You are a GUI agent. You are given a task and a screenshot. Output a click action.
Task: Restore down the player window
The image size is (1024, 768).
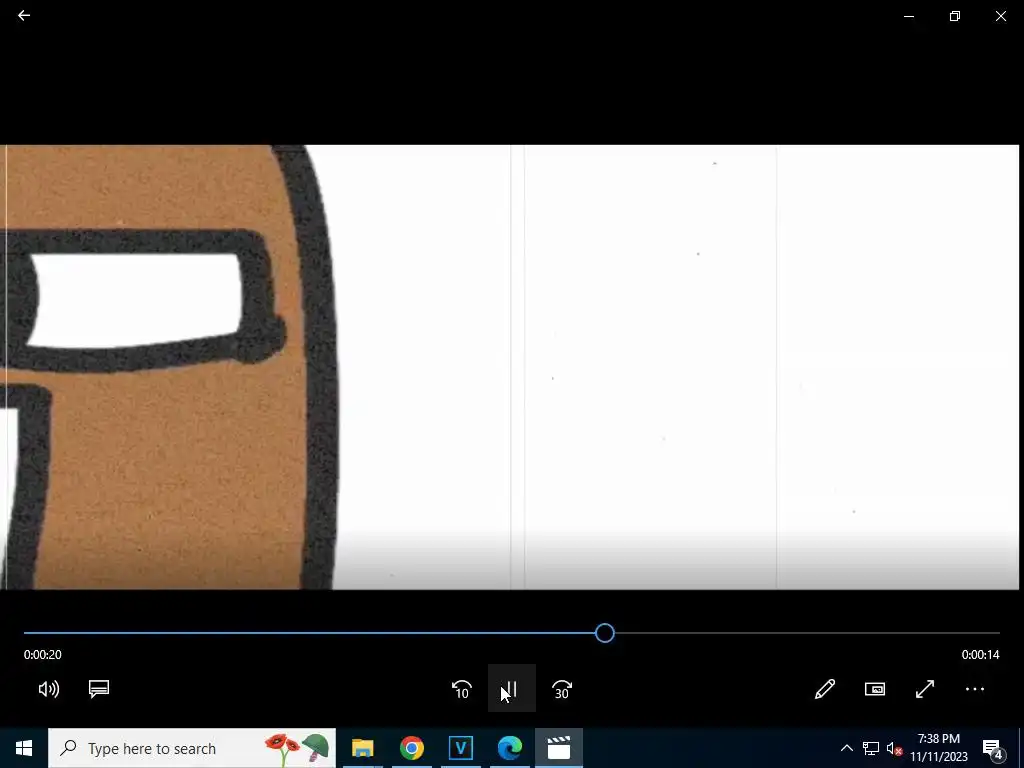(955, 16)
